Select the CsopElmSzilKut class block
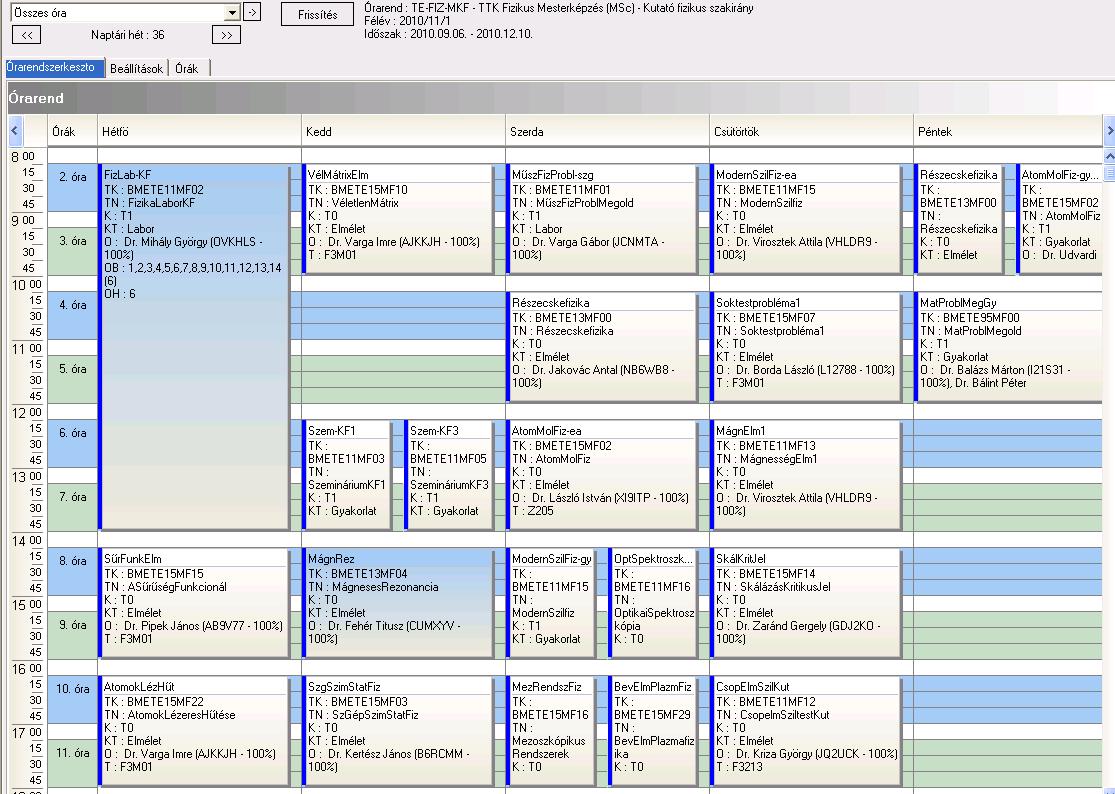 pos(806,731)
